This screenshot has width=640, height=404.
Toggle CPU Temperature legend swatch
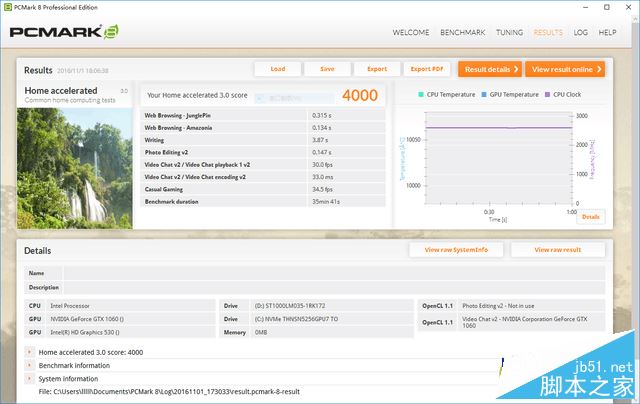point(421,94)
